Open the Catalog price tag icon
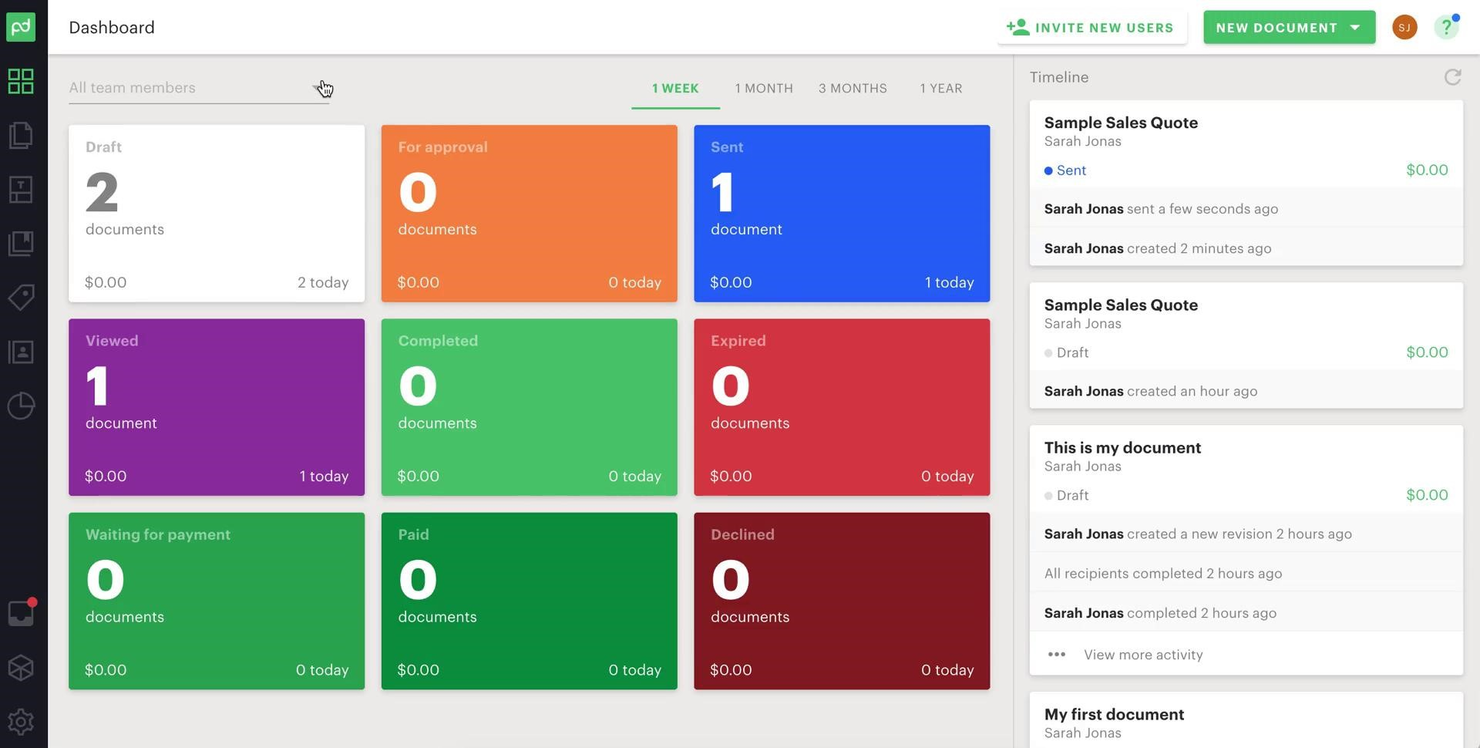Image resolution: width=1480 pixels, height=748 pixels. tap(21, 297)
